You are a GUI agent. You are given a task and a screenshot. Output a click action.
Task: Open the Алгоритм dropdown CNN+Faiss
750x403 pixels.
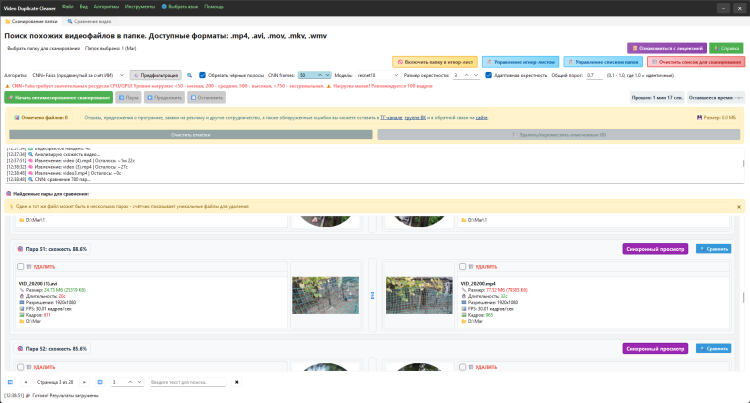click(x=78, y=75)
